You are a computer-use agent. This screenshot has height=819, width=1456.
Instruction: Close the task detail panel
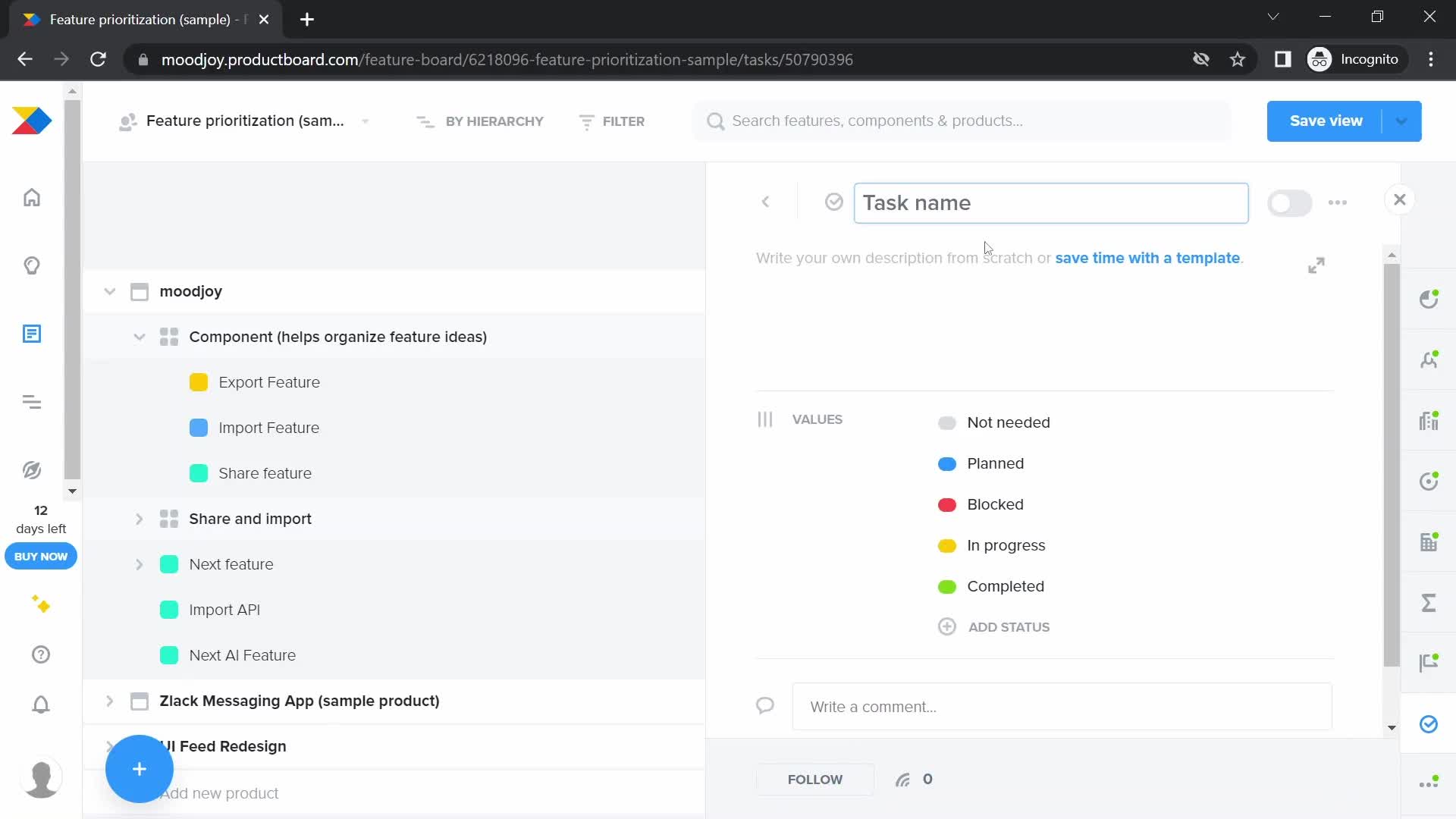point(1400,199)
